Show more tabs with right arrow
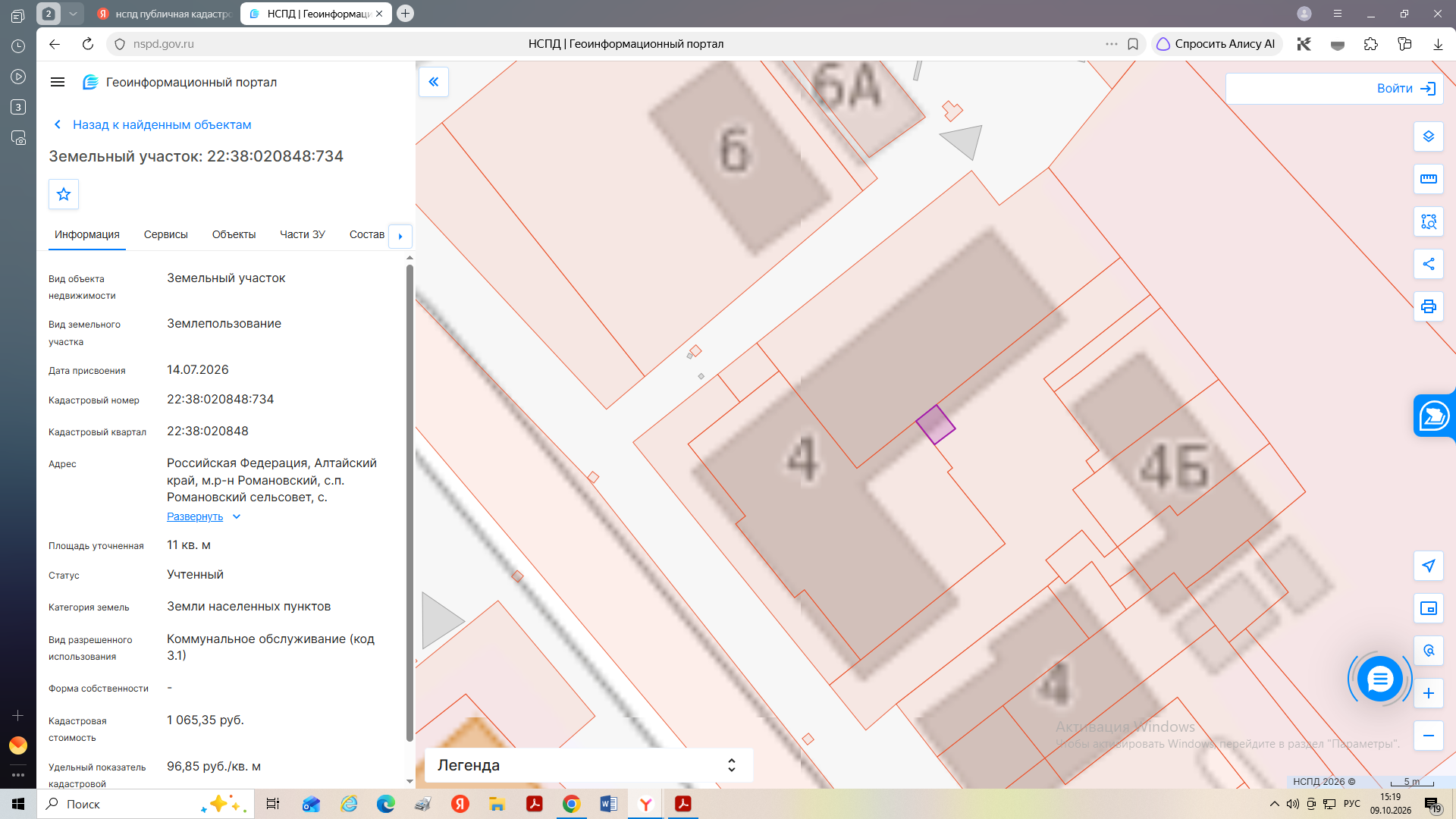This screenshot has height=819, width=1456. pyautogui.click(x=400, y=236)
